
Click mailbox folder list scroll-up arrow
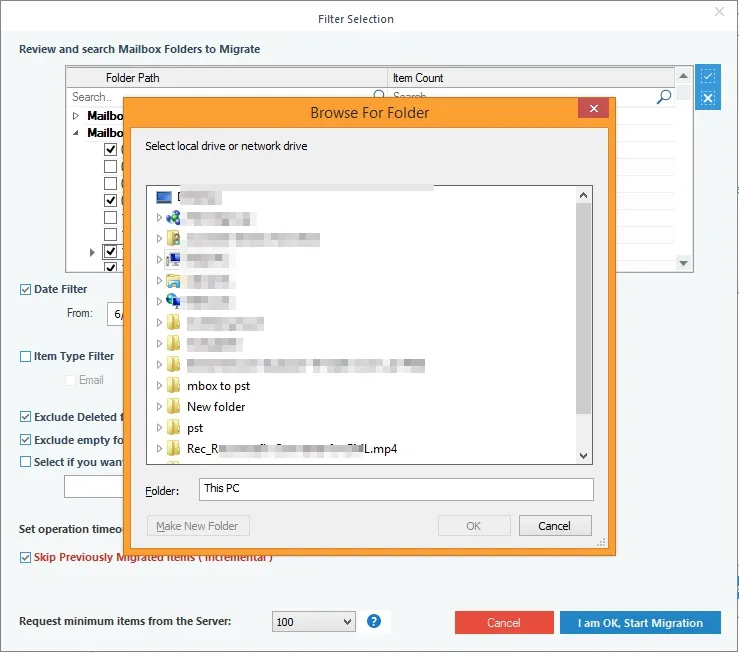coord(683,76)
